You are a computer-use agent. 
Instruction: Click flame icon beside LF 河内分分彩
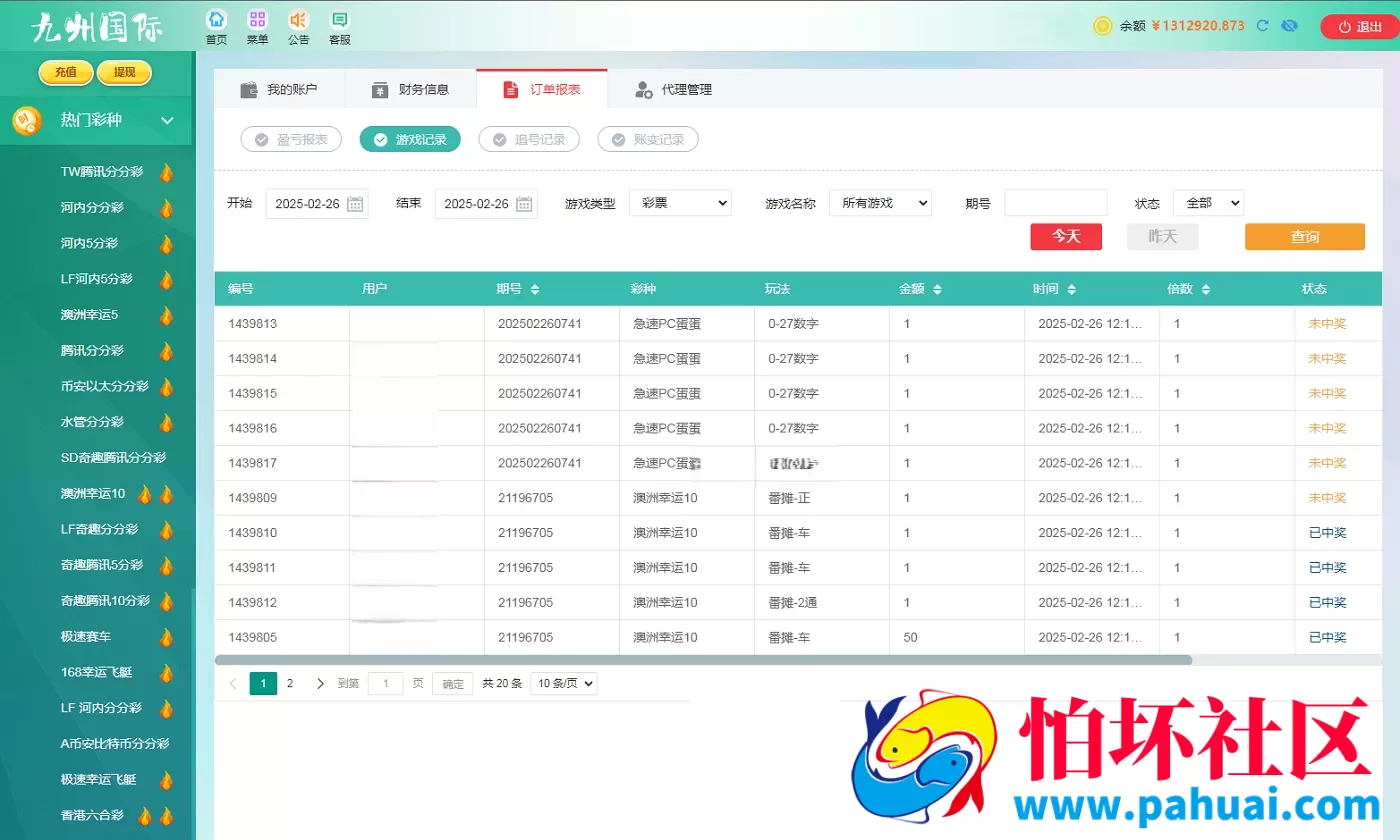click(x=166, y=709)
